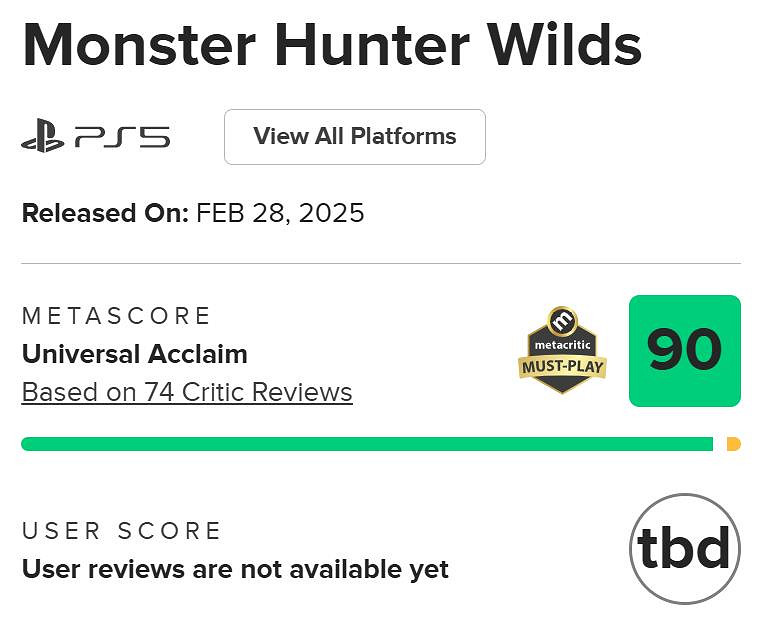Click the USER SCORE heading label
The width and height of the screenshot is (758, 621).
pos(121,531)
